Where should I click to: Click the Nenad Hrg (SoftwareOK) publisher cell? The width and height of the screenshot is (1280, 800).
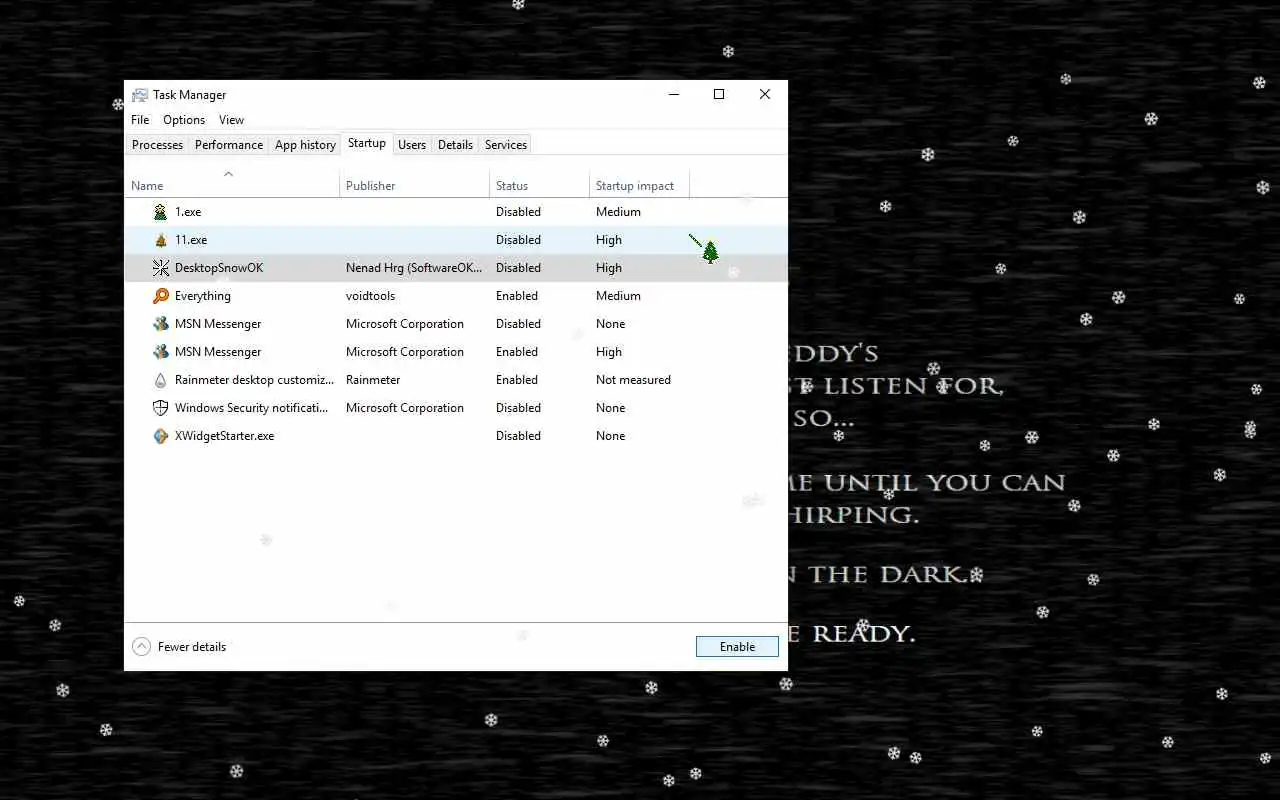tap(414, 268)
